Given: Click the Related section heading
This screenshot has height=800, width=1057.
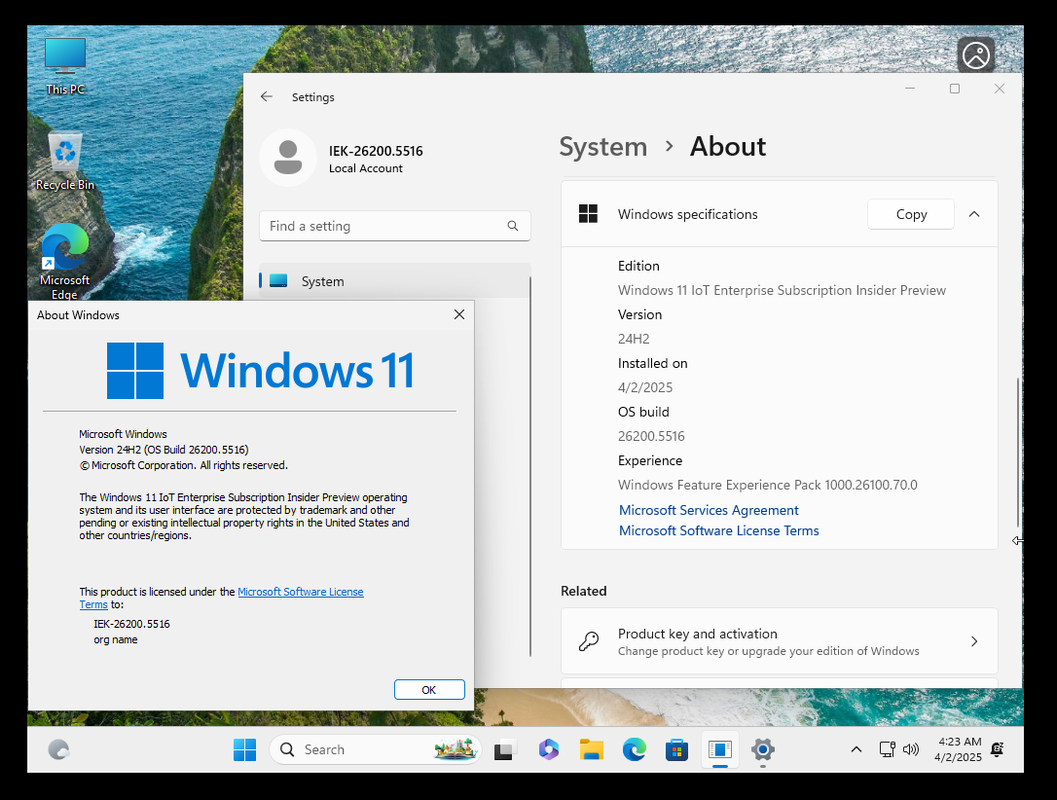Looking at the screenshot, I should coord(584,591).
